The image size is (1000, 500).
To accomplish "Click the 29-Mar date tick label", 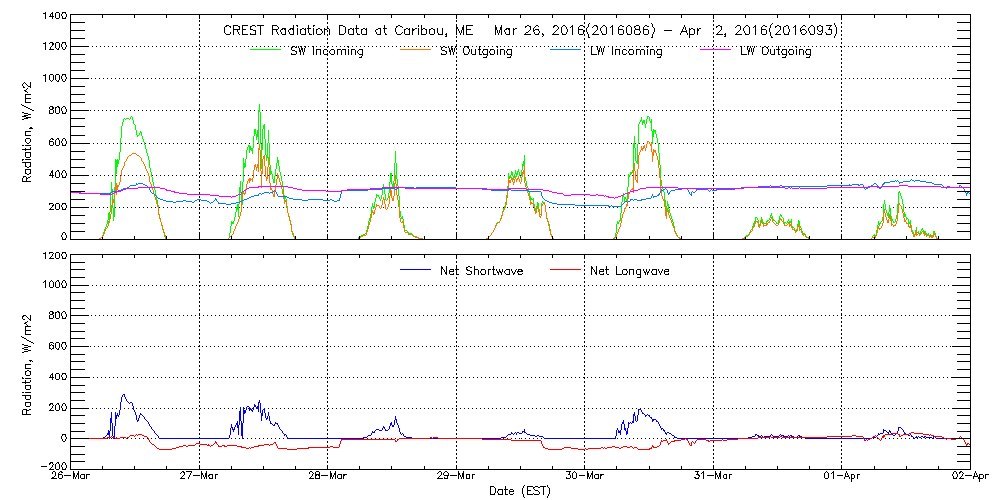I will click(x=456, y=477).
